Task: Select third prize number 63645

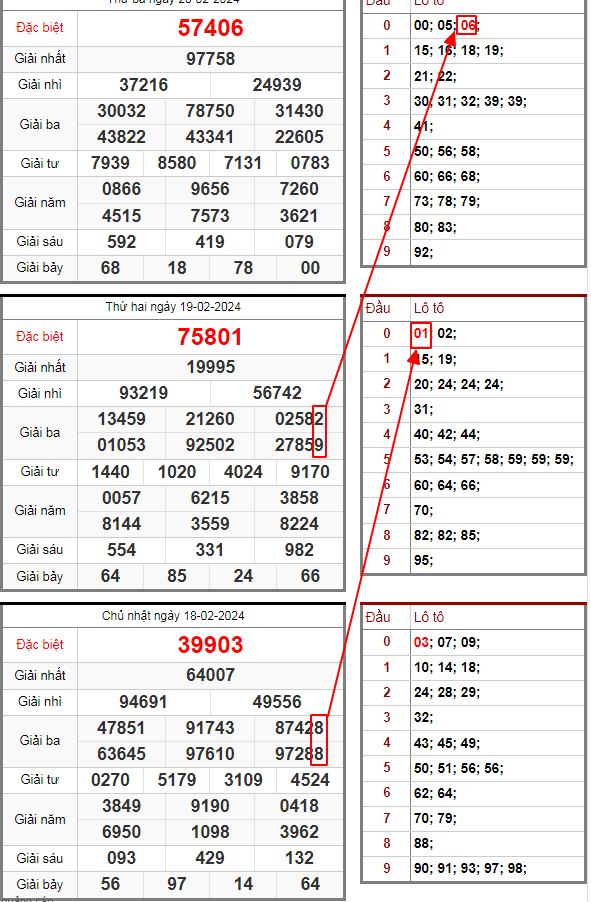Action: coord(121,754)
